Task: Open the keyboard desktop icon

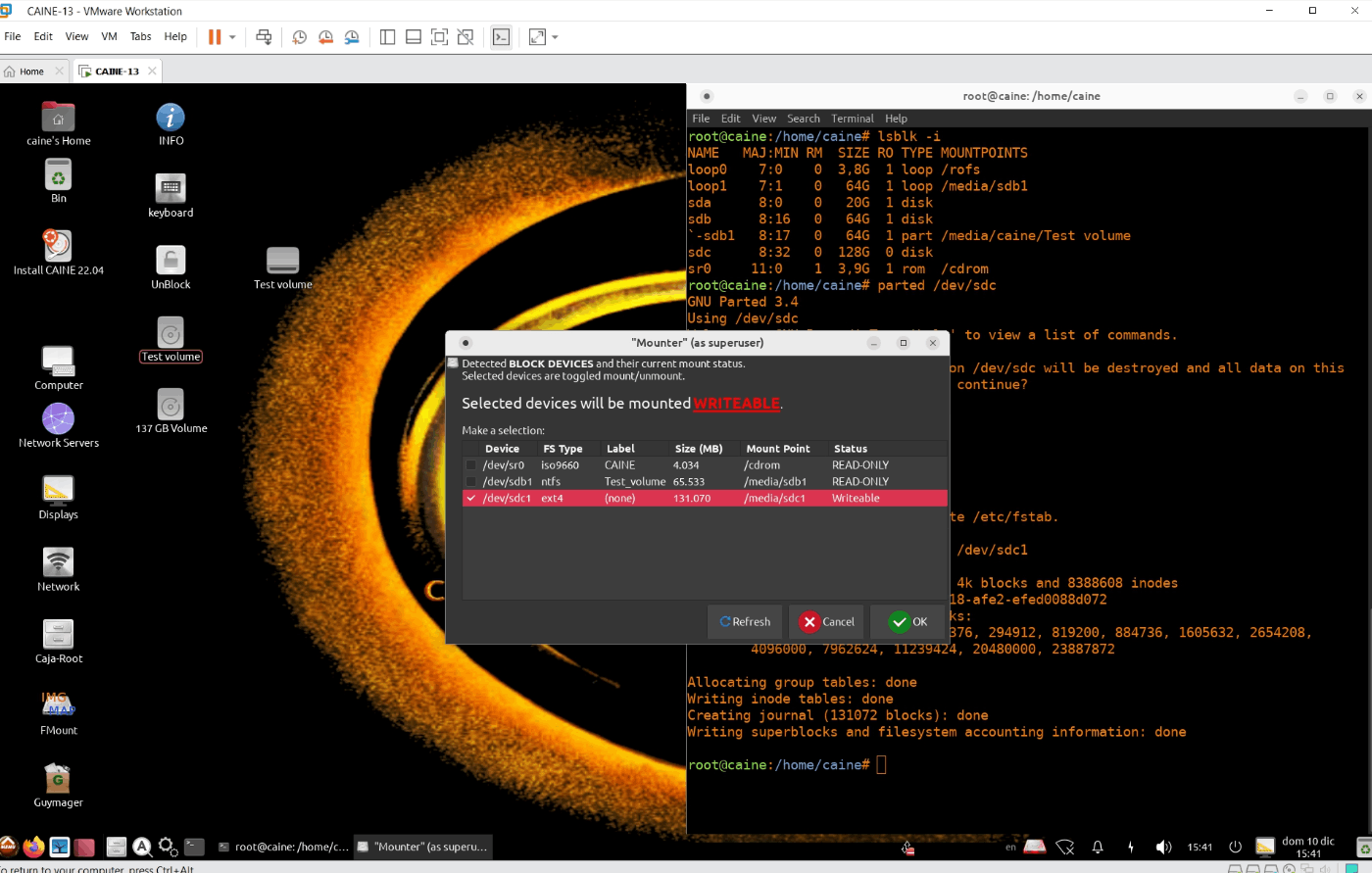Action: pyautogui.click(x=171, y=195)
